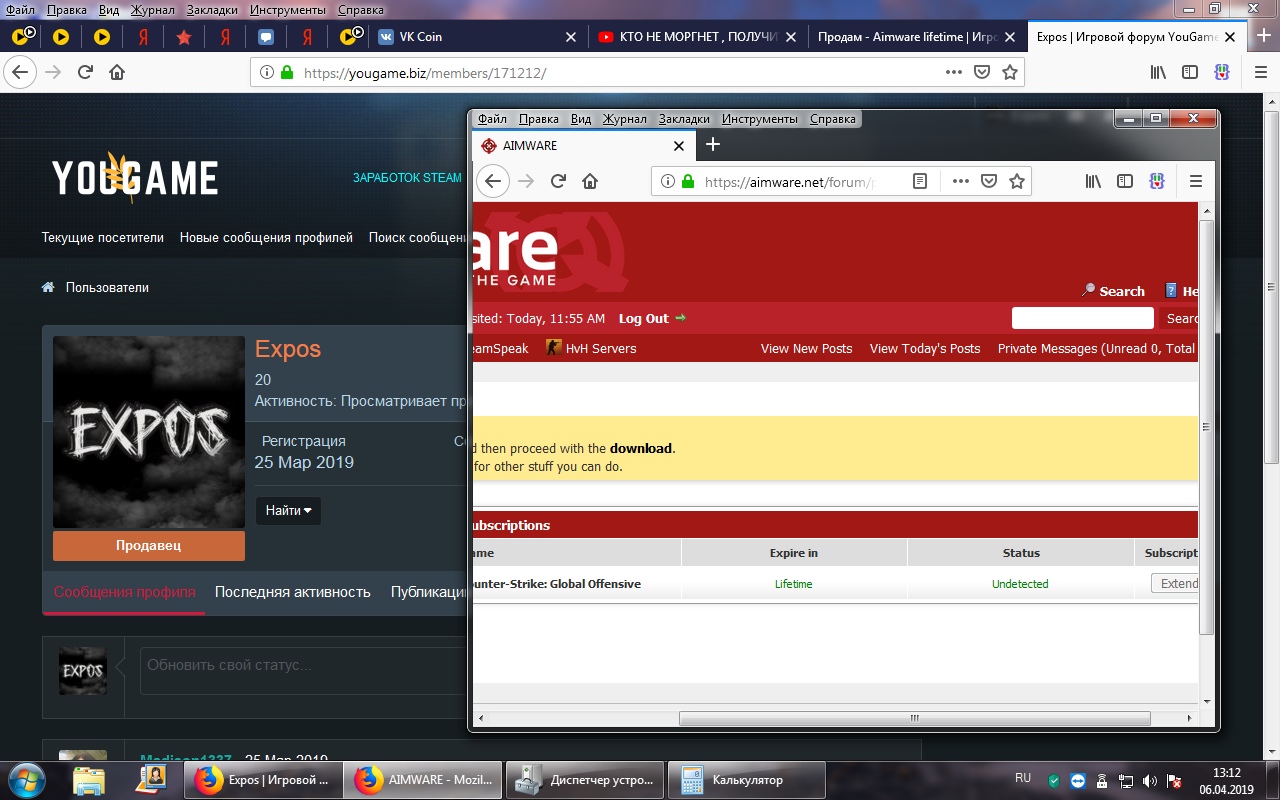Bookmark the aimware.net page with star

coord(1016,181)
